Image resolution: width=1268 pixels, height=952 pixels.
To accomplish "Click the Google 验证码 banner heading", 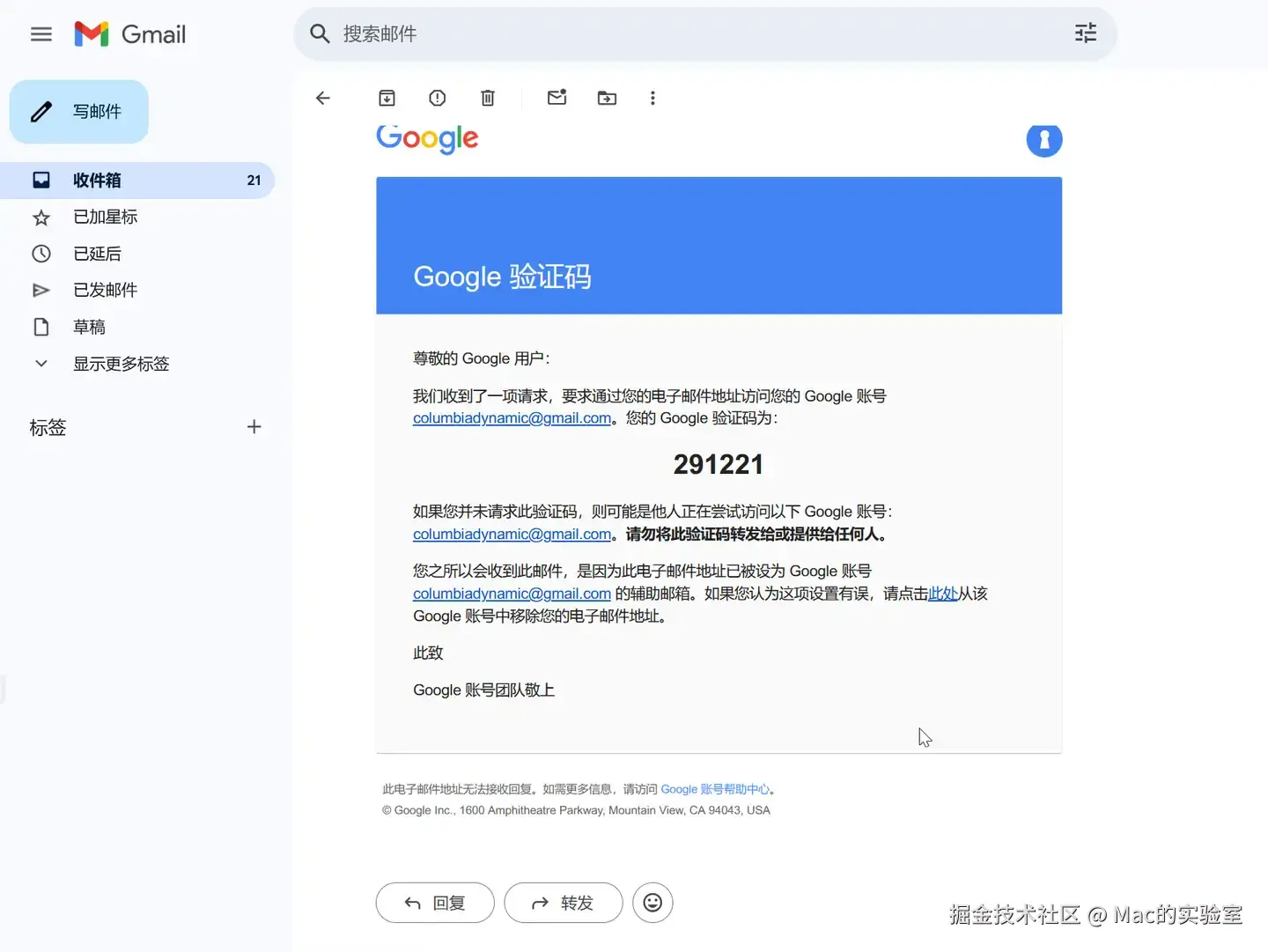I will click(502, 277).
